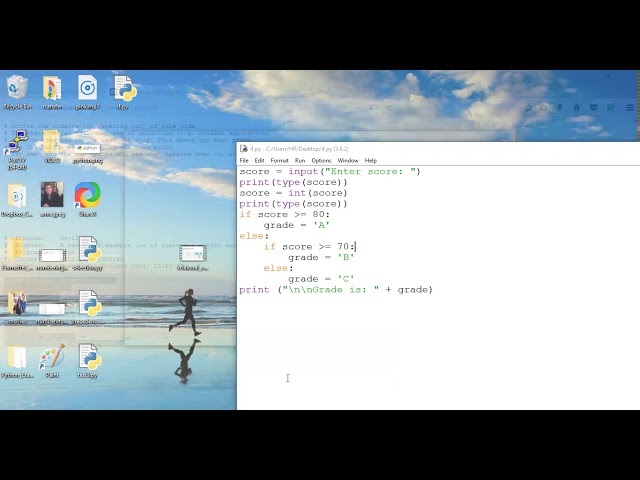This screenshot has width=640, height=480.
Task: Select the python.png image file icon
Action: click(x=88, y=153)
